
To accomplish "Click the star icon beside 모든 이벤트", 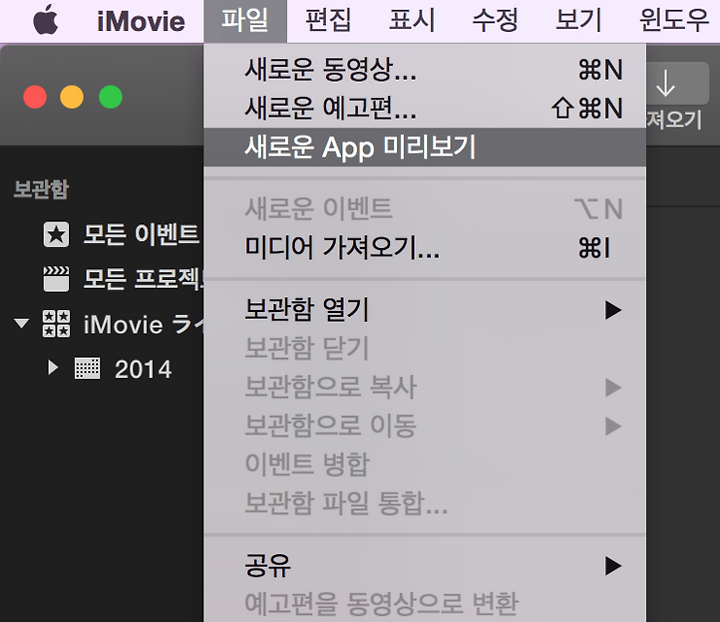I will click(56, 235).
